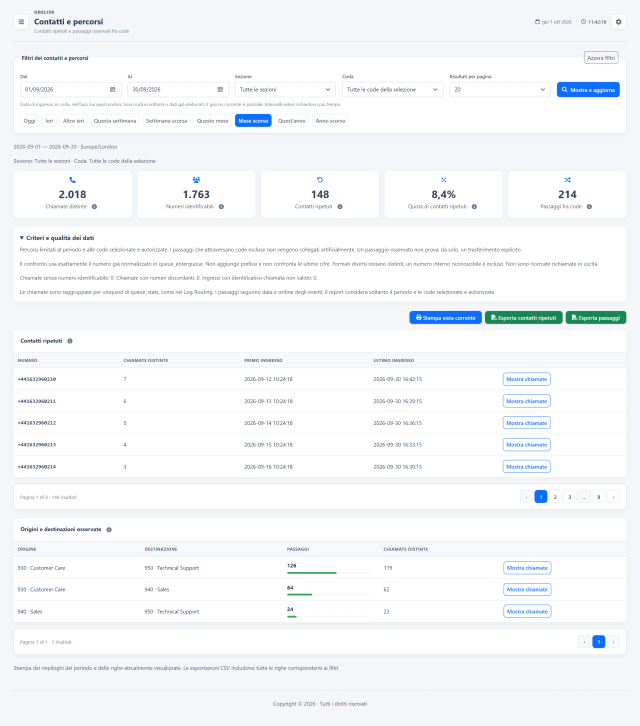640x726 pixels.
Task: Click the repeat icon above 148
Action: tap(320, 180)
